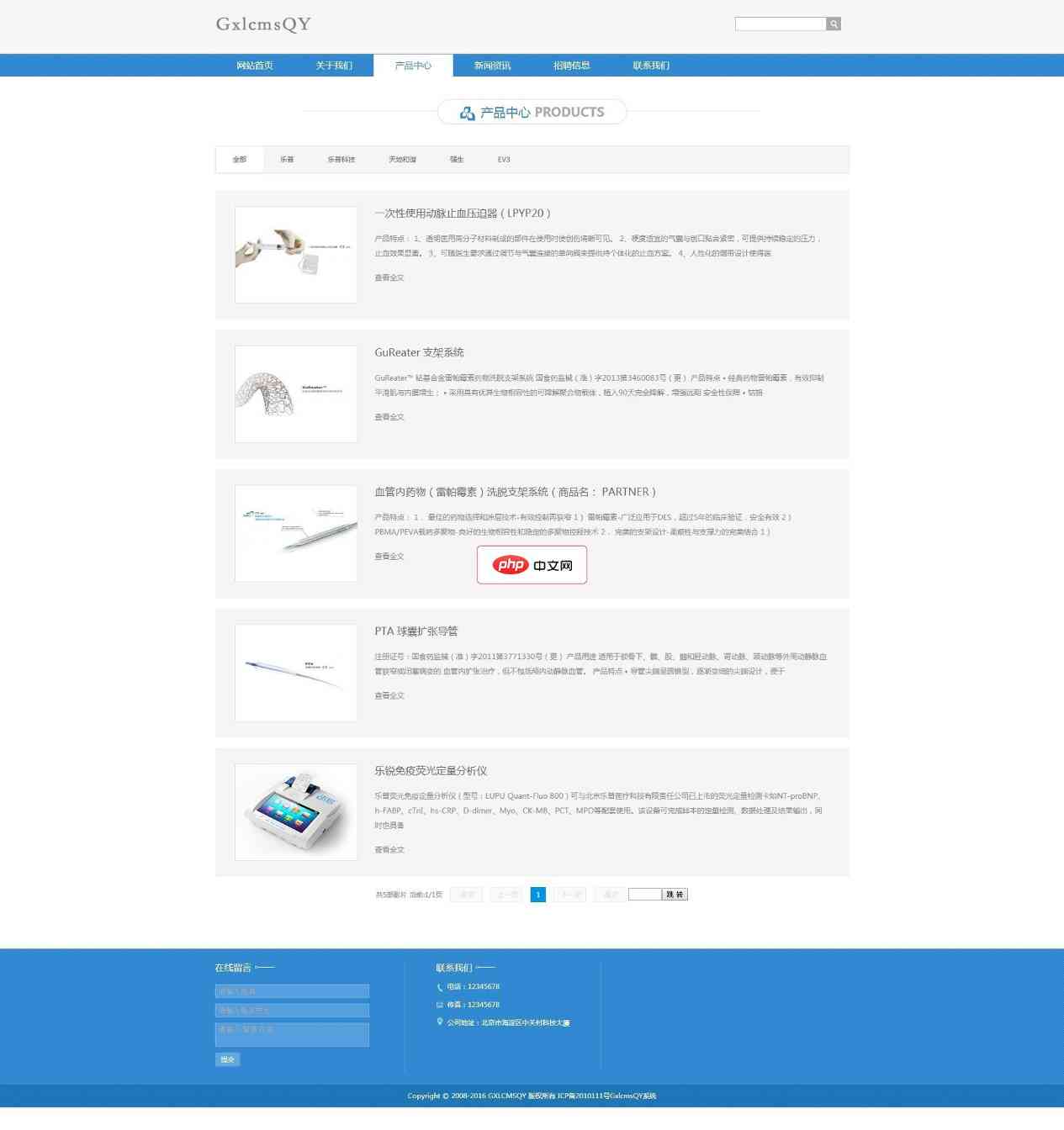This screenshot has width=1064, height=1130.
Task: Click the products center cube icon
Action: [x=468, y=113]
